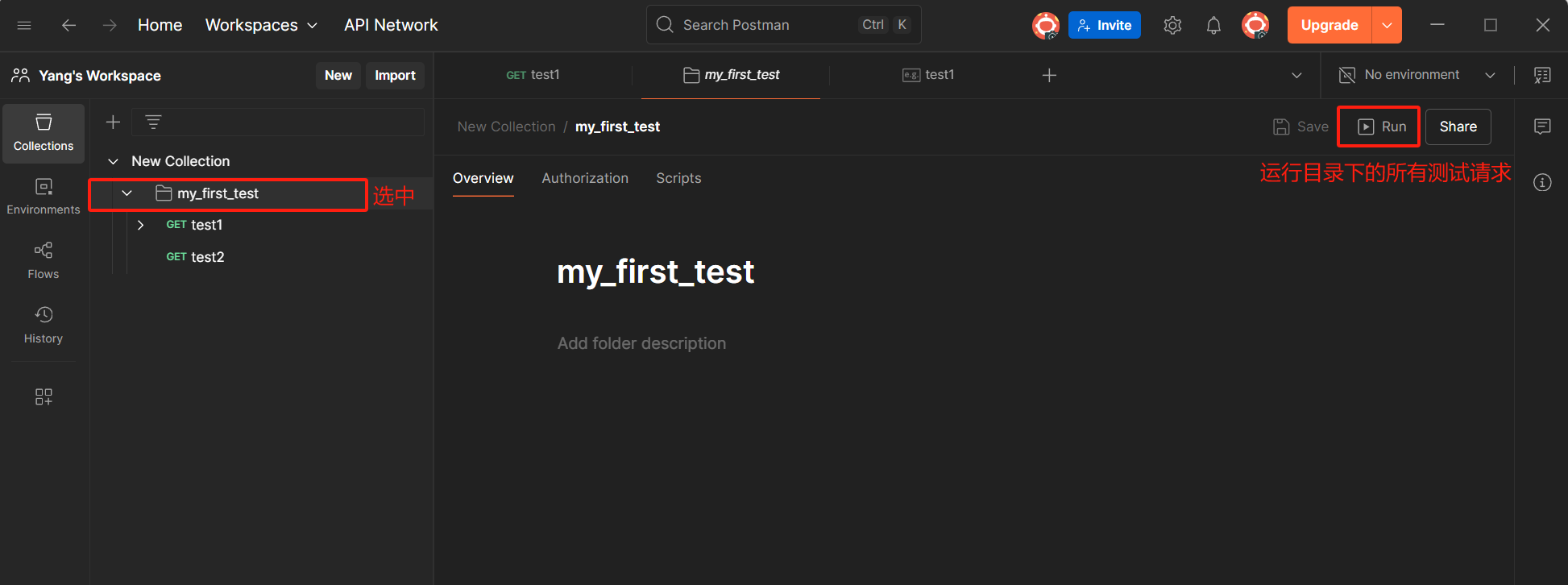Open settings gear icon
The width and height of the screenshot is (1568, 585).
pos(1172,25)
